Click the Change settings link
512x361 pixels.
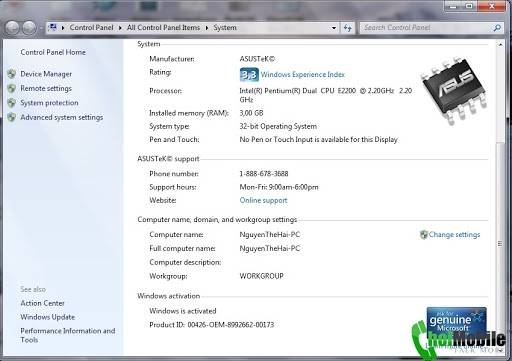coord(454,235)
